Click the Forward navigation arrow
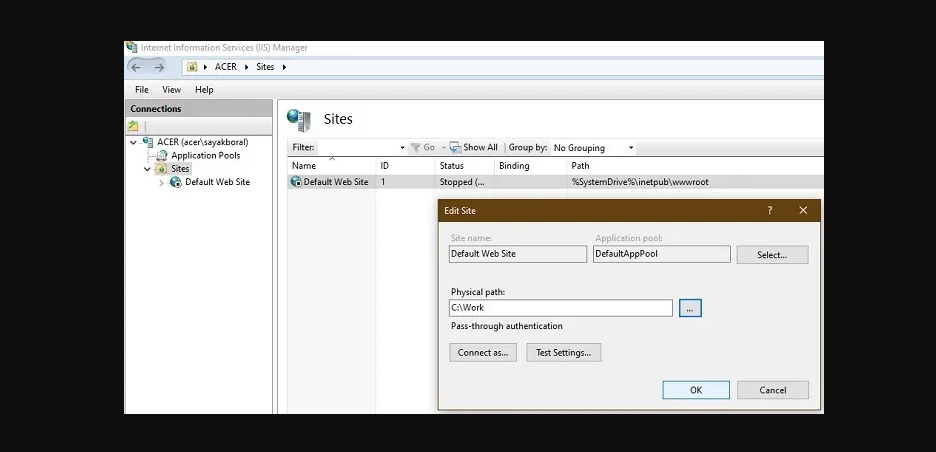The height and width of the screenshot is (452, 936). [159, 67]
